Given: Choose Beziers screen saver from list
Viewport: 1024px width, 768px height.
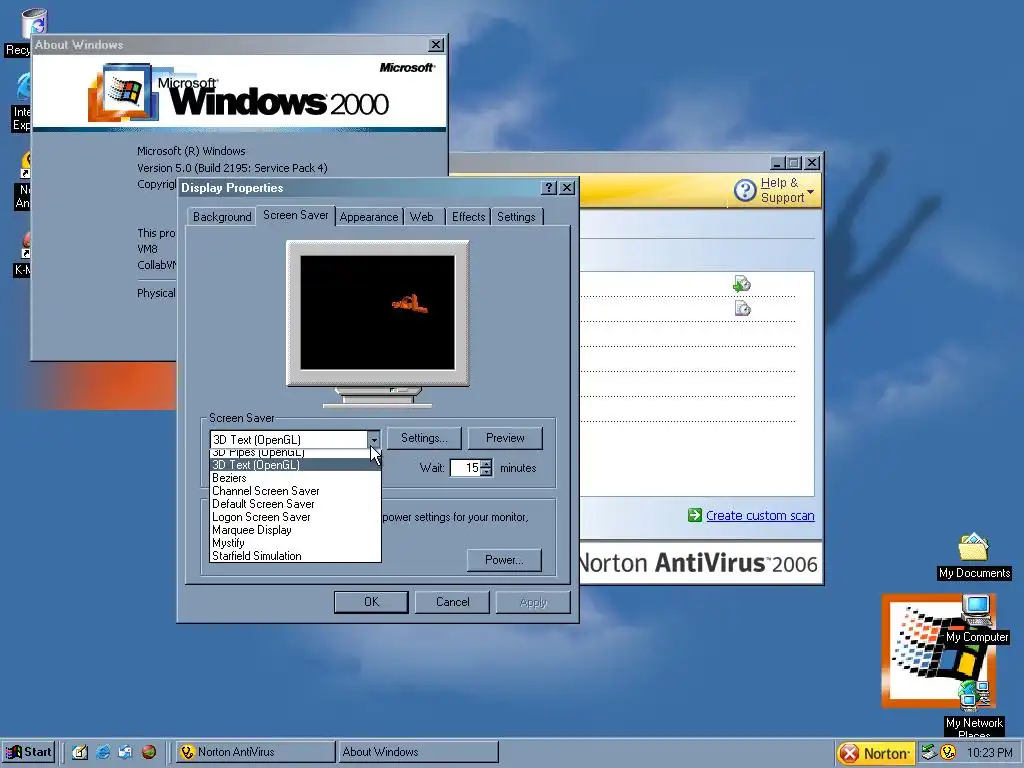Looking at the screenshot, I should (x=295, y=478).
